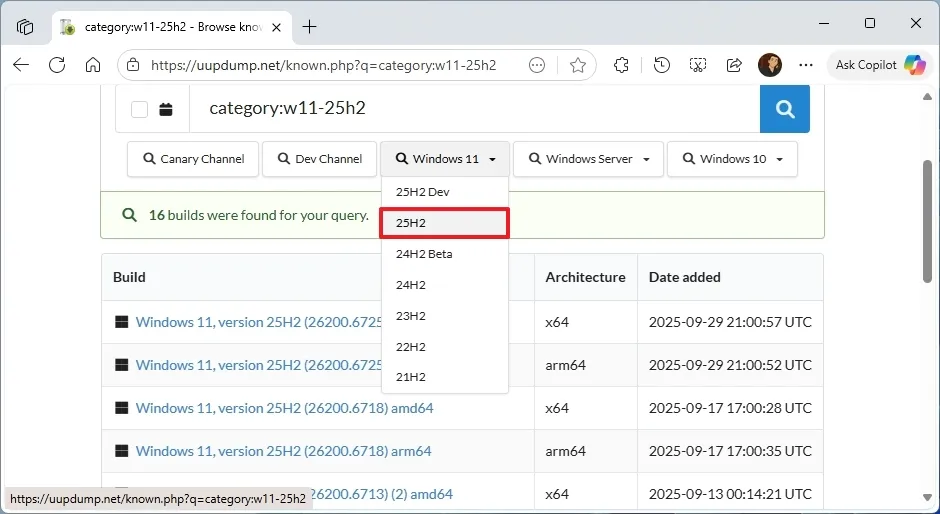The image size is (940, 514).
Task: Click the category:w11-25h2 search input field
Action: click(x=470, y=109)
